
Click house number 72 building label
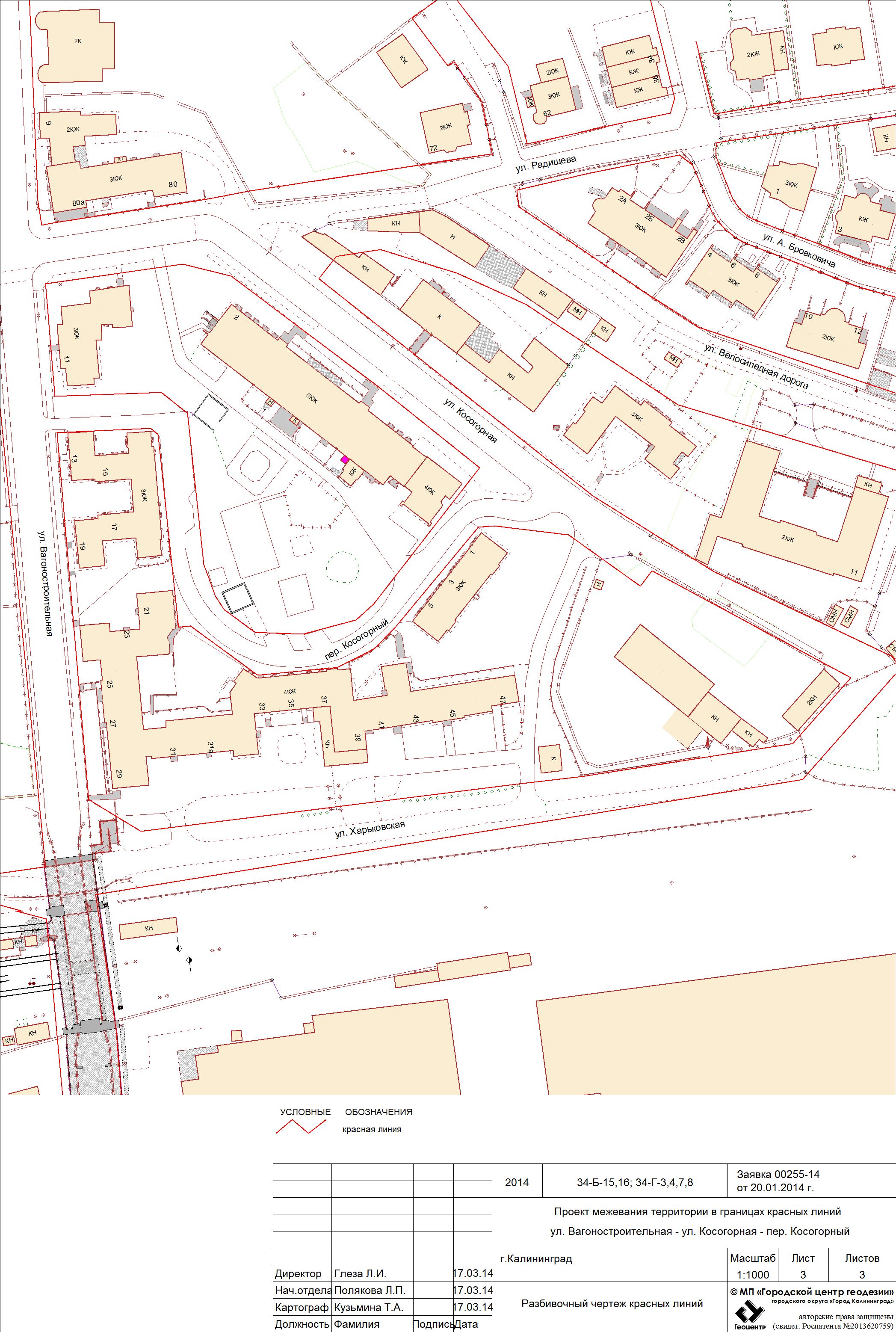click(433, 148)
